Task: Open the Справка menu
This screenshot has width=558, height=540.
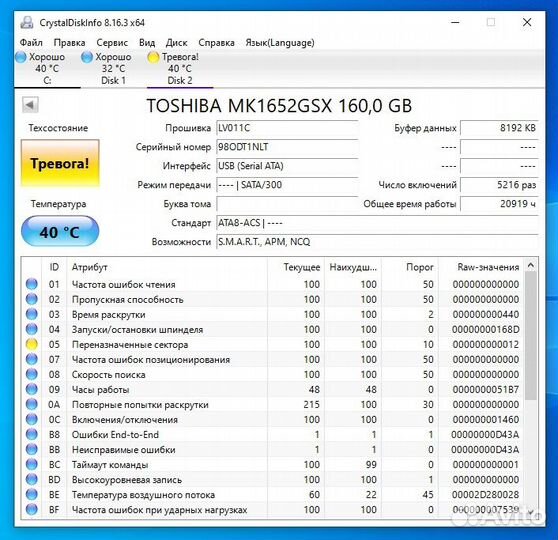Action: coord(216,43)
